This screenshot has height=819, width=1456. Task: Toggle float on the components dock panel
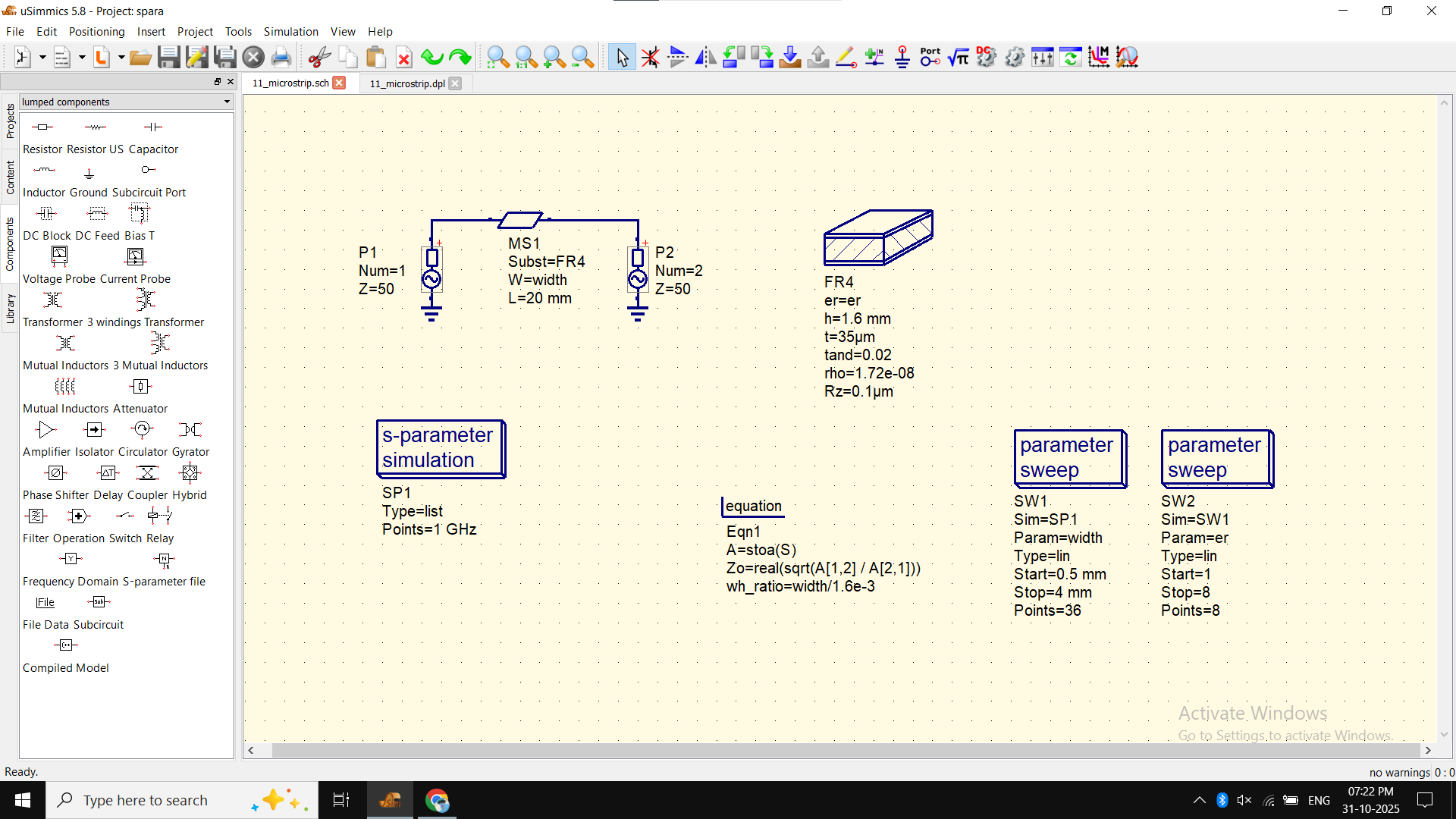218,82
